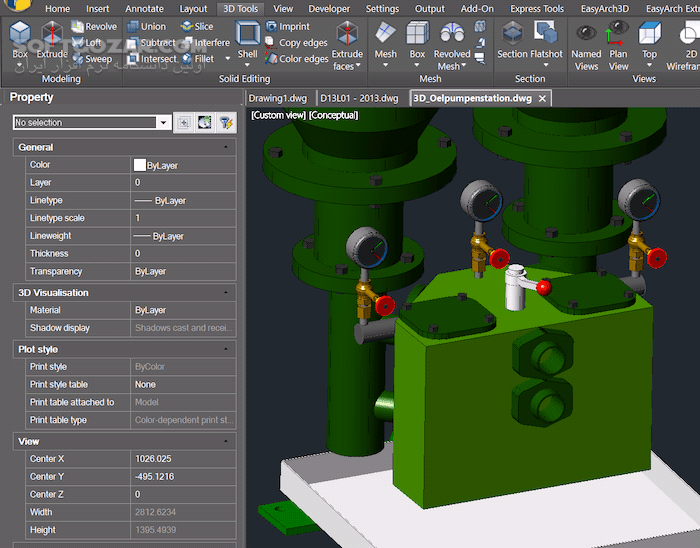Image resolution: width=700 pixels, height=548 pixels.
Task: Click the [Custom view] viewport label
Action: coord(278,115)
